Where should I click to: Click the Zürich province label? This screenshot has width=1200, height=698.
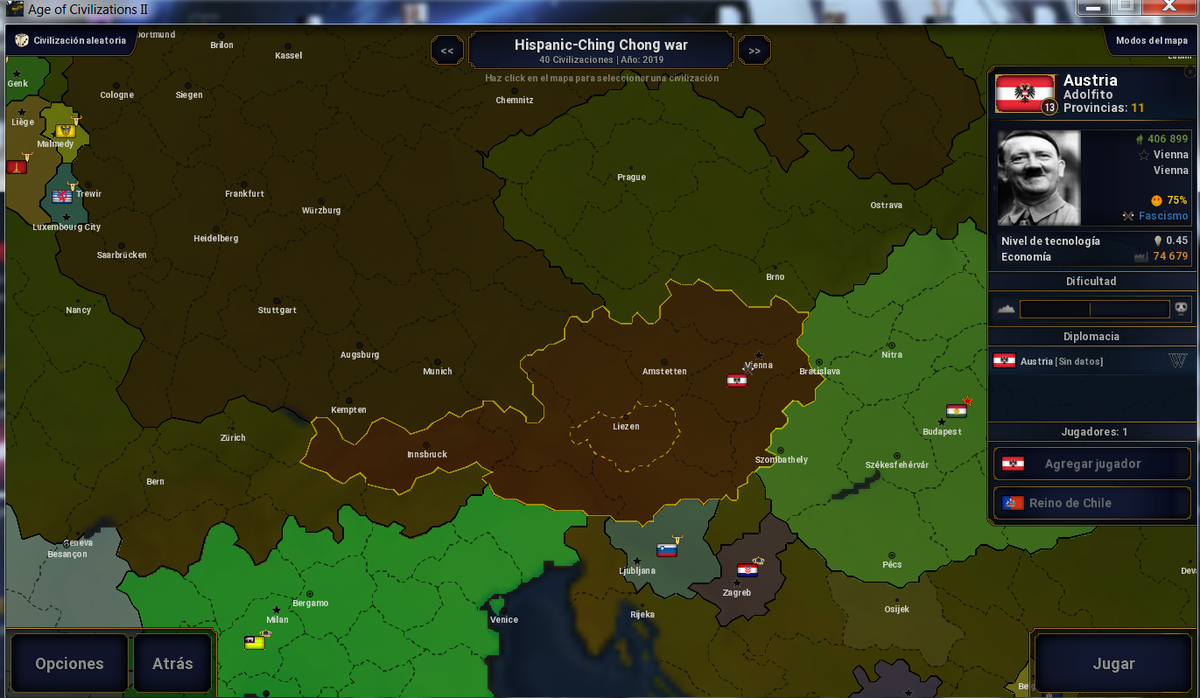click(232, 438)
